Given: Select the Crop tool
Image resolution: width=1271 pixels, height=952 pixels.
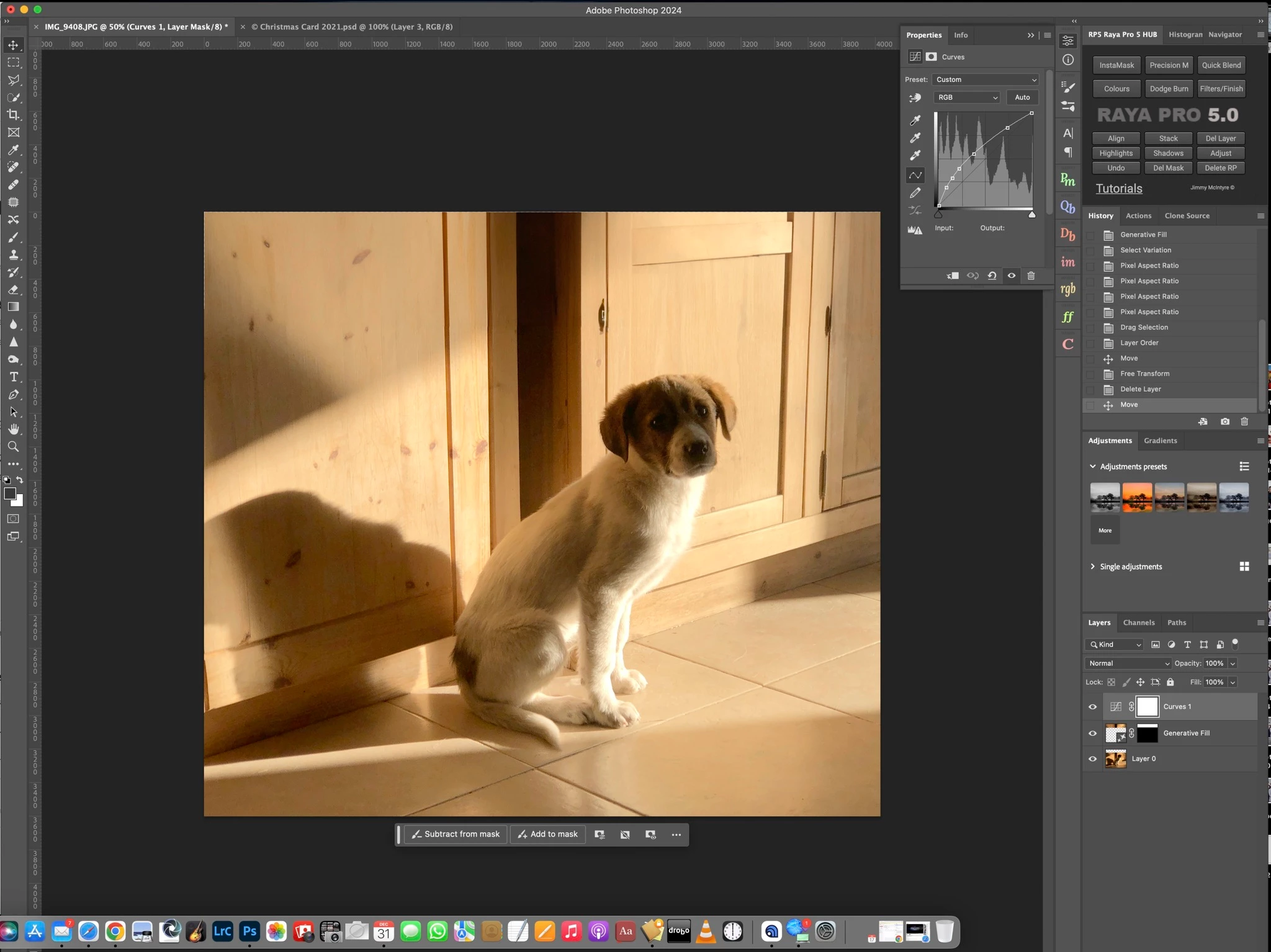Looking at the screenshot, I should [x=13, y=115].
